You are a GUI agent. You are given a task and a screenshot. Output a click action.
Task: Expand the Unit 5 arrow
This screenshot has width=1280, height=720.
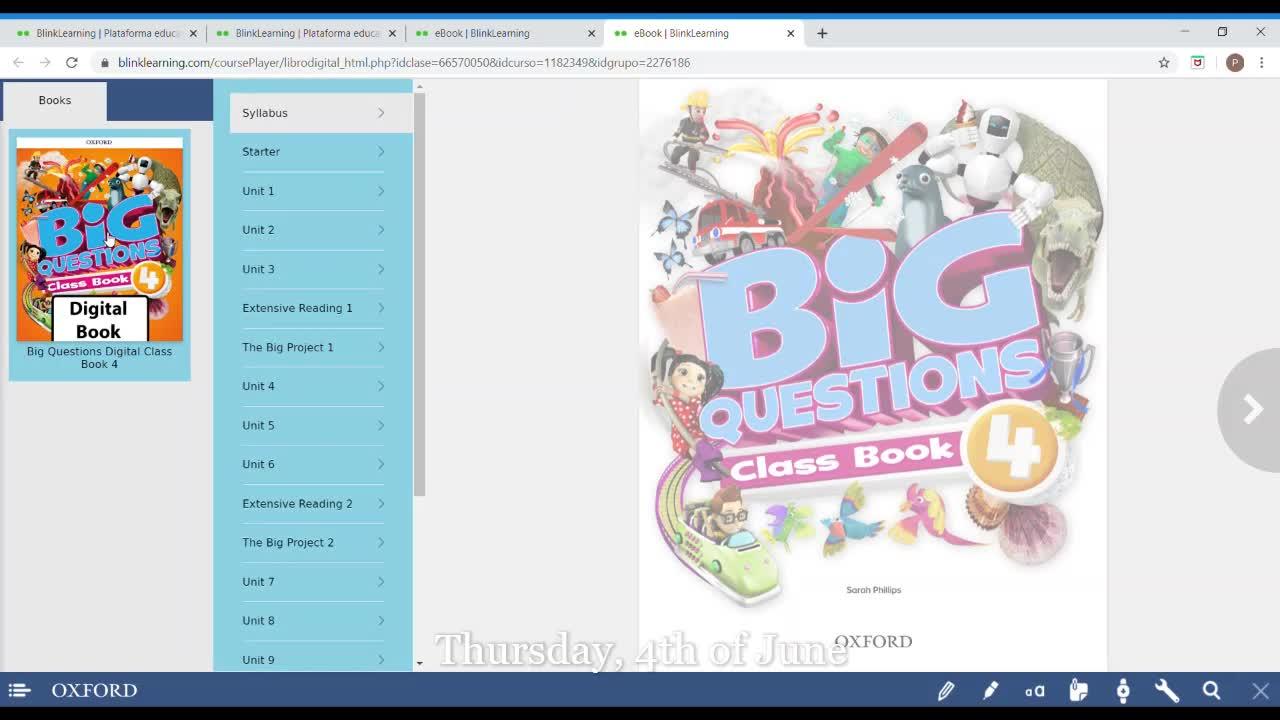pos(381,425)
